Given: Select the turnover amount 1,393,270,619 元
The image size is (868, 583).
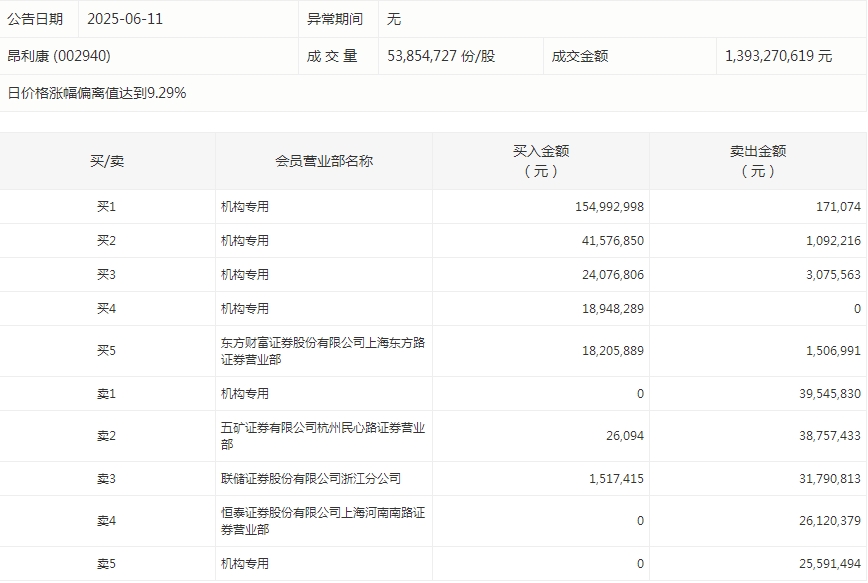Looking at the screenshot, I should pyautogui.click(x=778, y=56).
